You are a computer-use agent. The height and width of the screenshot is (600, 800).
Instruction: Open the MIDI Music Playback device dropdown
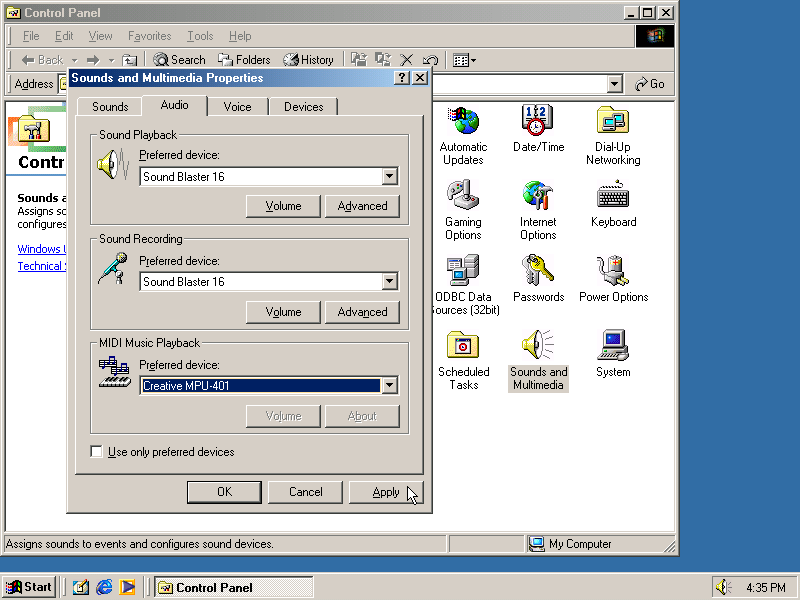(x=391, y=385)
